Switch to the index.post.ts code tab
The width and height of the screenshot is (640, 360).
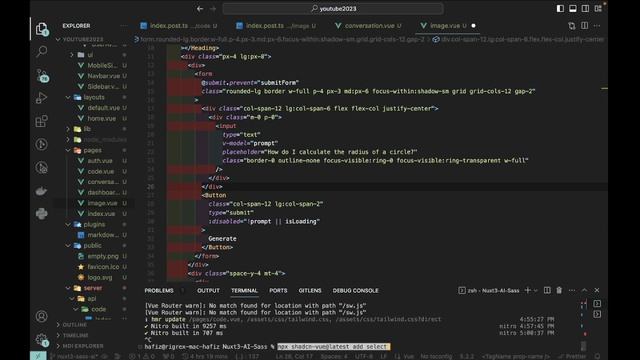coord(179,26)
